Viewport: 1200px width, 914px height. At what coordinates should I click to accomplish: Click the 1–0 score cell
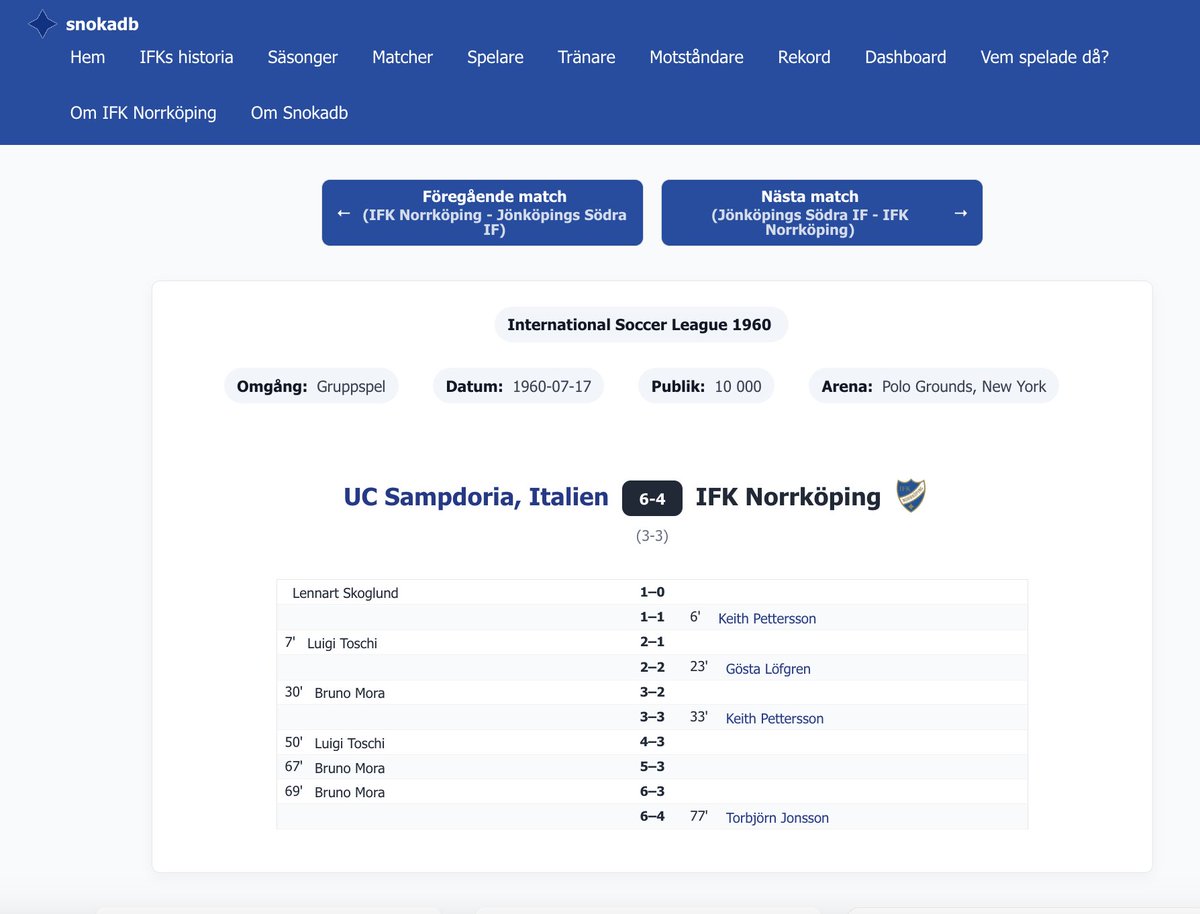[x=652, y=592]
